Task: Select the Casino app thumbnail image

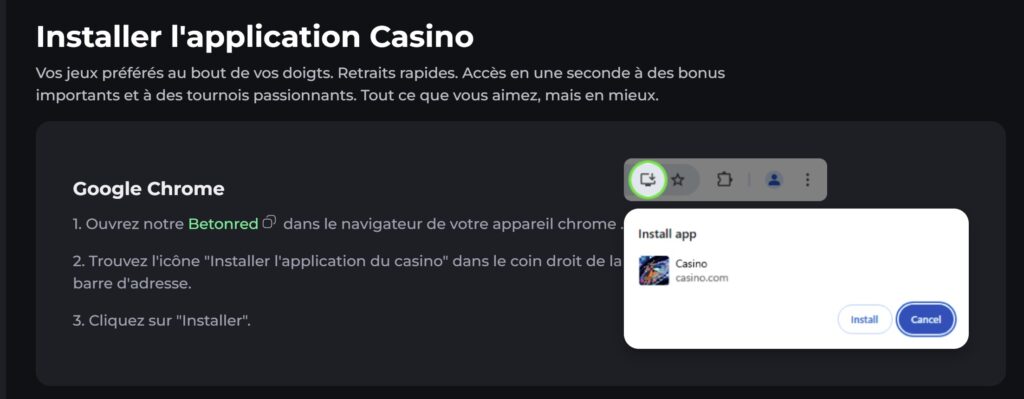Action: (x=654, y=270)
